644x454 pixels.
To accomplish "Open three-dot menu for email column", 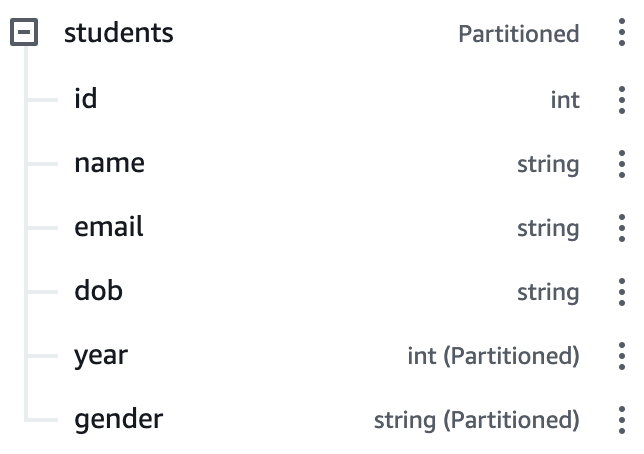I will click(622, 228).
